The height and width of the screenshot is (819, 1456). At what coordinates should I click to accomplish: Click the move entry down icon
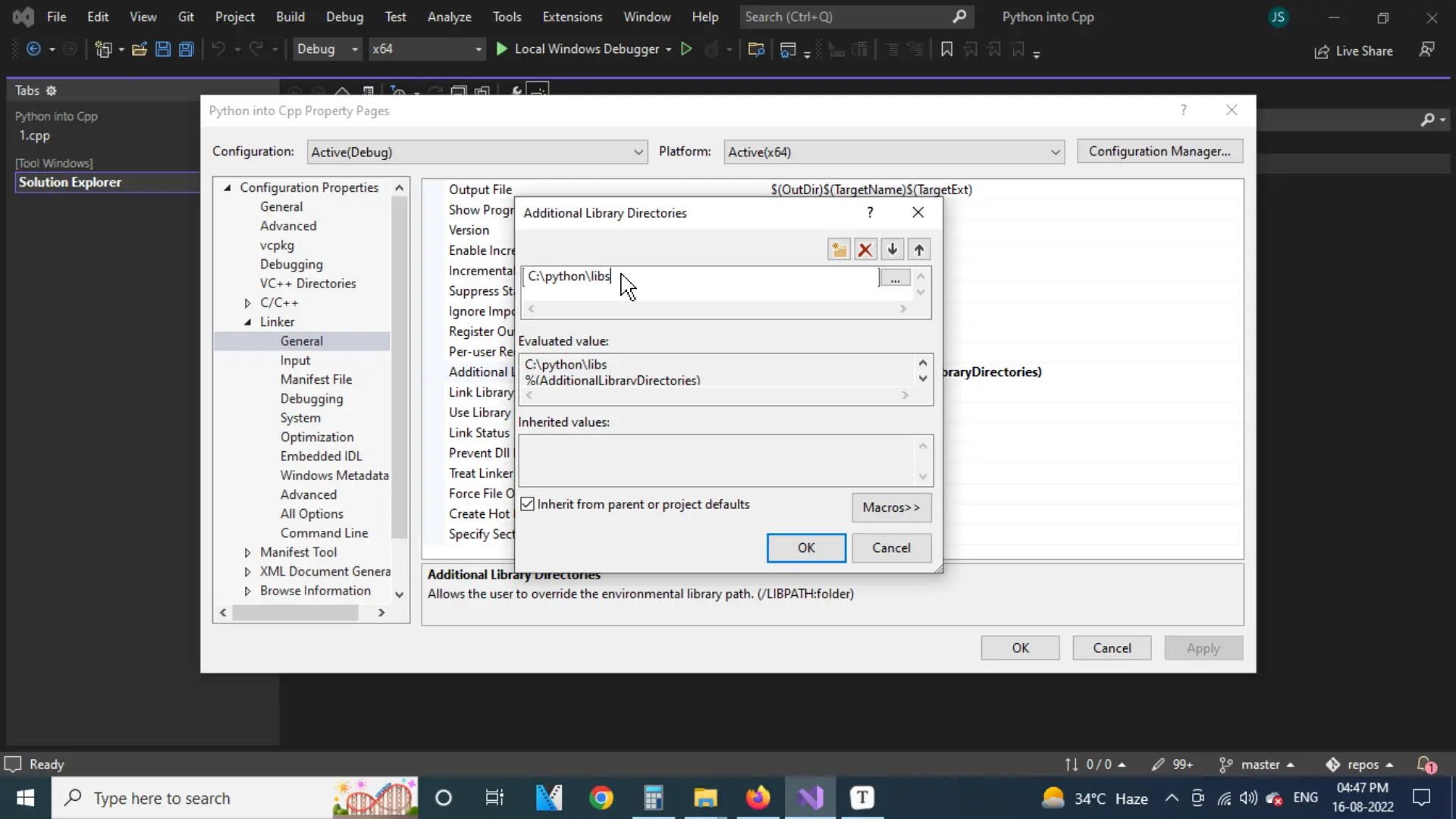(x=894, y=249)
